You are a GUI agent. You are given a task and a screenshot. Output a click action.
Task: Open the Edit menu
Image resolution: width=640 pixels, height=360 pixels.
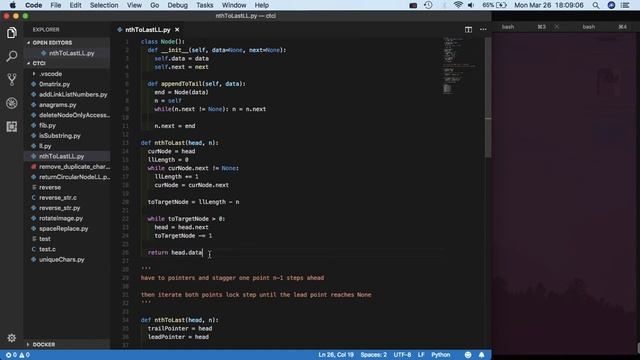pos(75,5)
